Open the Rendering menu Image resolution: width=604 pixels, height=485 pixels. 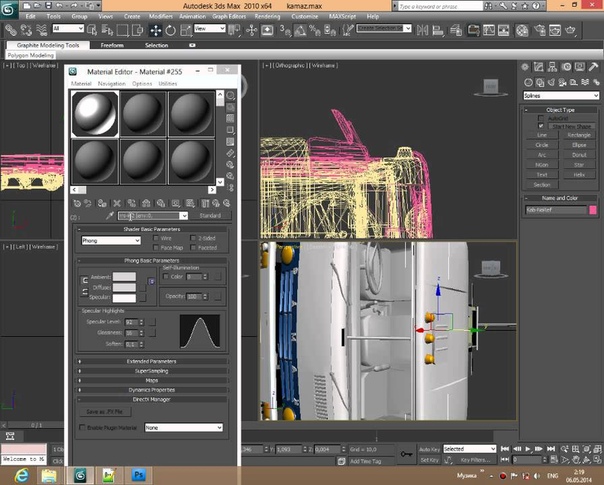tap(267, 17)
